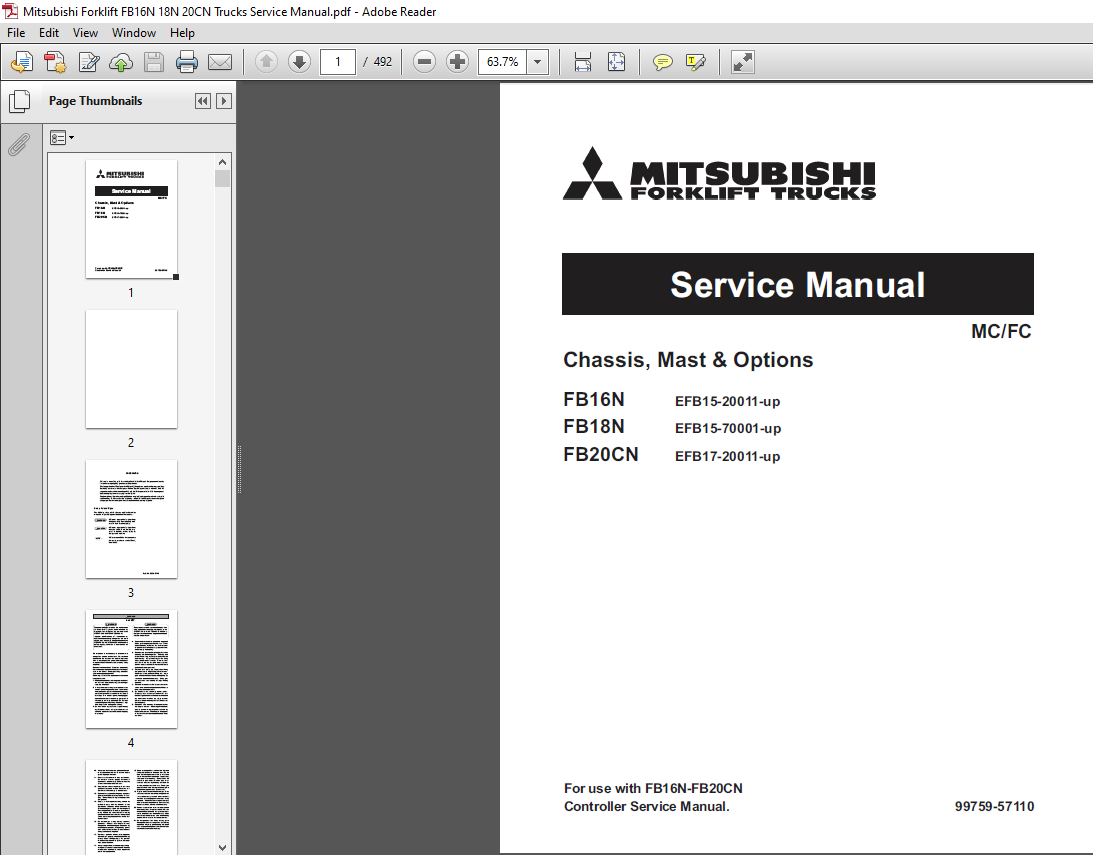
Task: Open the Edit menu
Action: pos(49,33)
